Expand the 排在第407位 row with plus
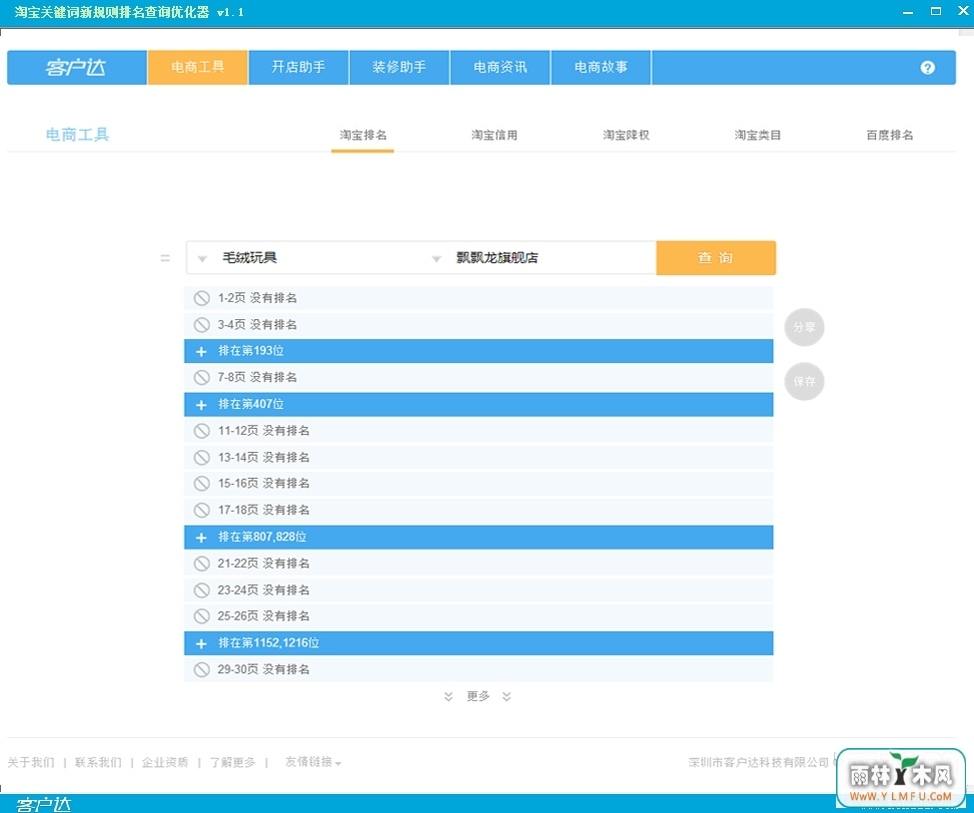Screen dimensions: 974x813 pos(201,405)
